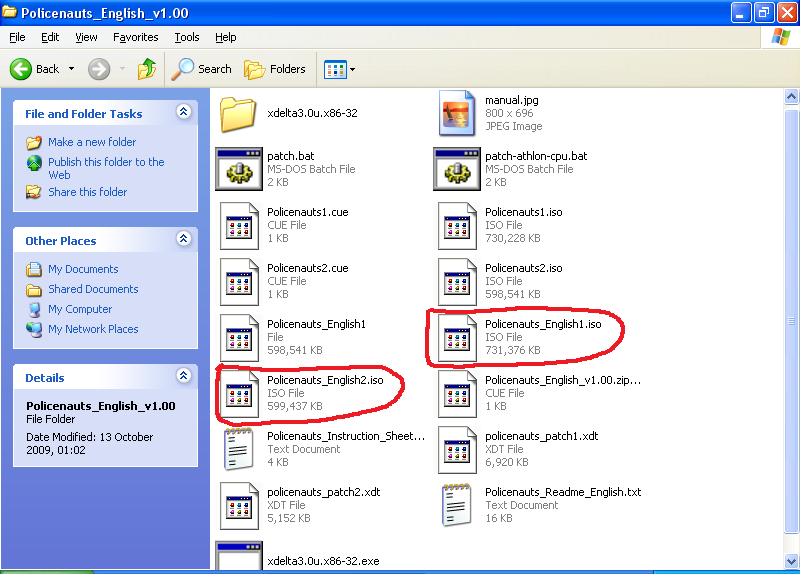Open the Back button history dropdown arrow
This screenshot has width=800, height=574.
(71, 69)
